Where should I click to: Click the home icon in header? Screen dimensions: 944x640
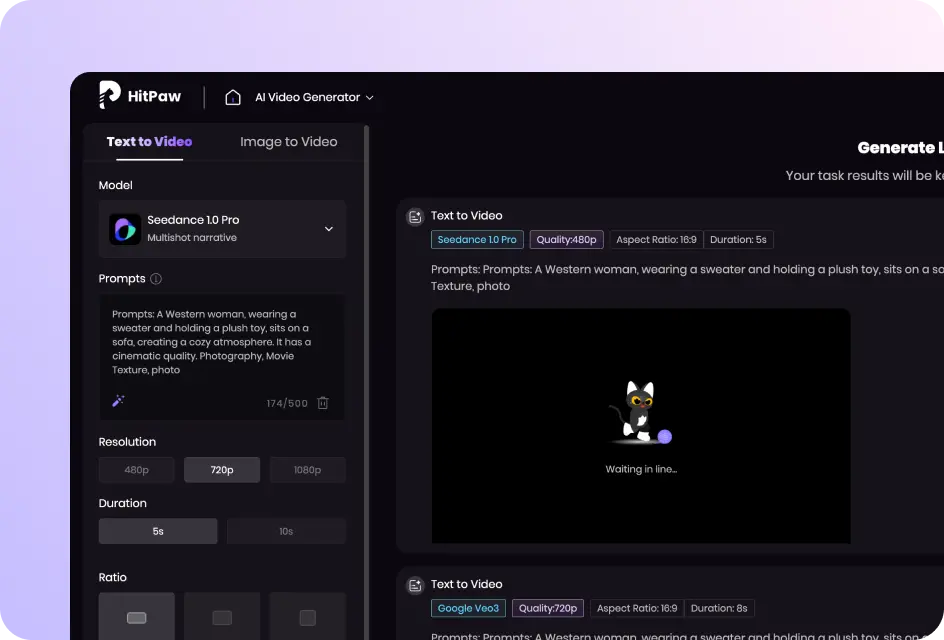pyautogui.click(x=233, y=97)
